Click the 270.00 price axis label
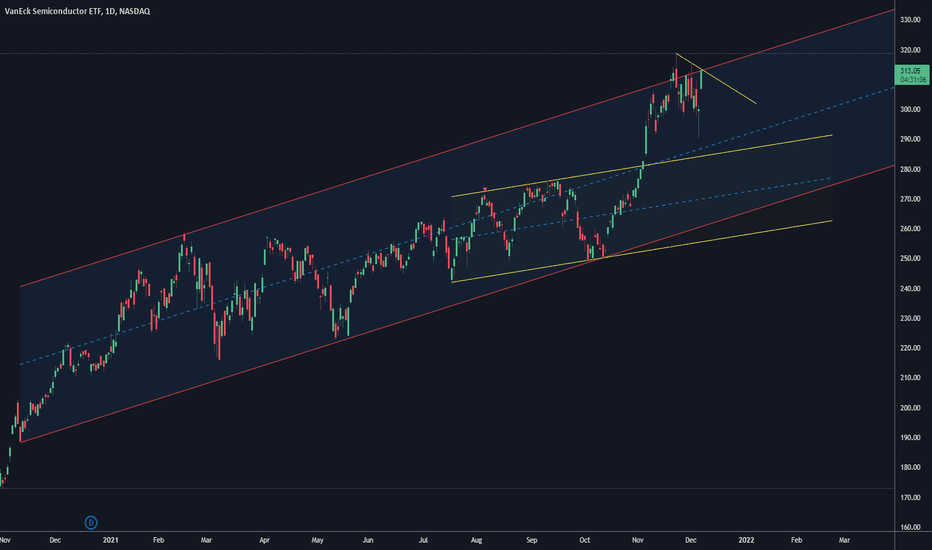This screenshot has height=550, width=932. click(910, 199)
